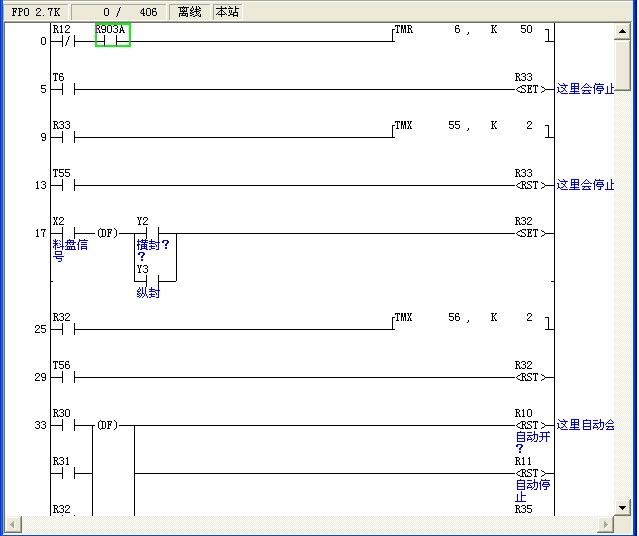Select the R12 normally-closed contact
Viewport: 639px width, 536px height.
point(63,42)
